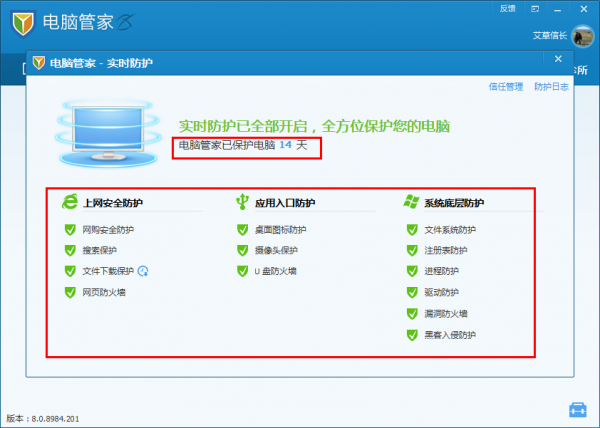
Task: Click the USB icon beside 应用入口防护
Action: pyautogui.click(x=242, y=202)
